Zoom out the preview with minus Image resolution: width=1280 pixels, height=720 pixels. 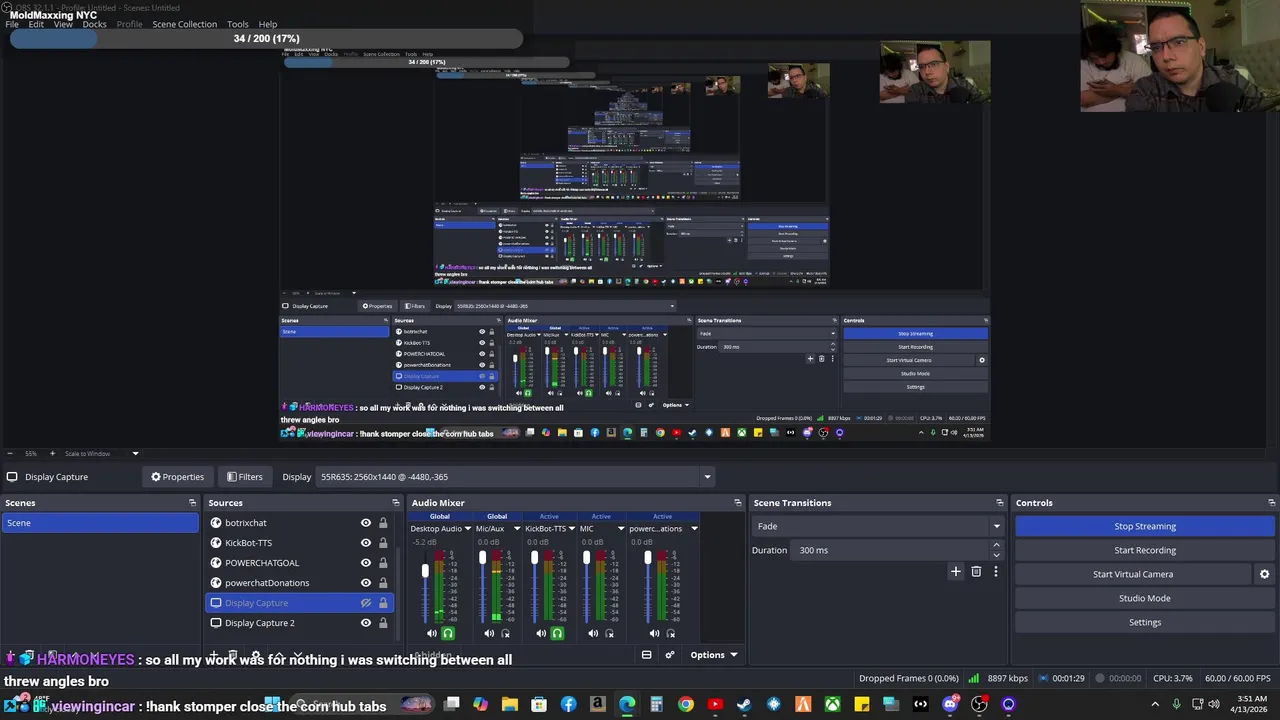[9, 453]
